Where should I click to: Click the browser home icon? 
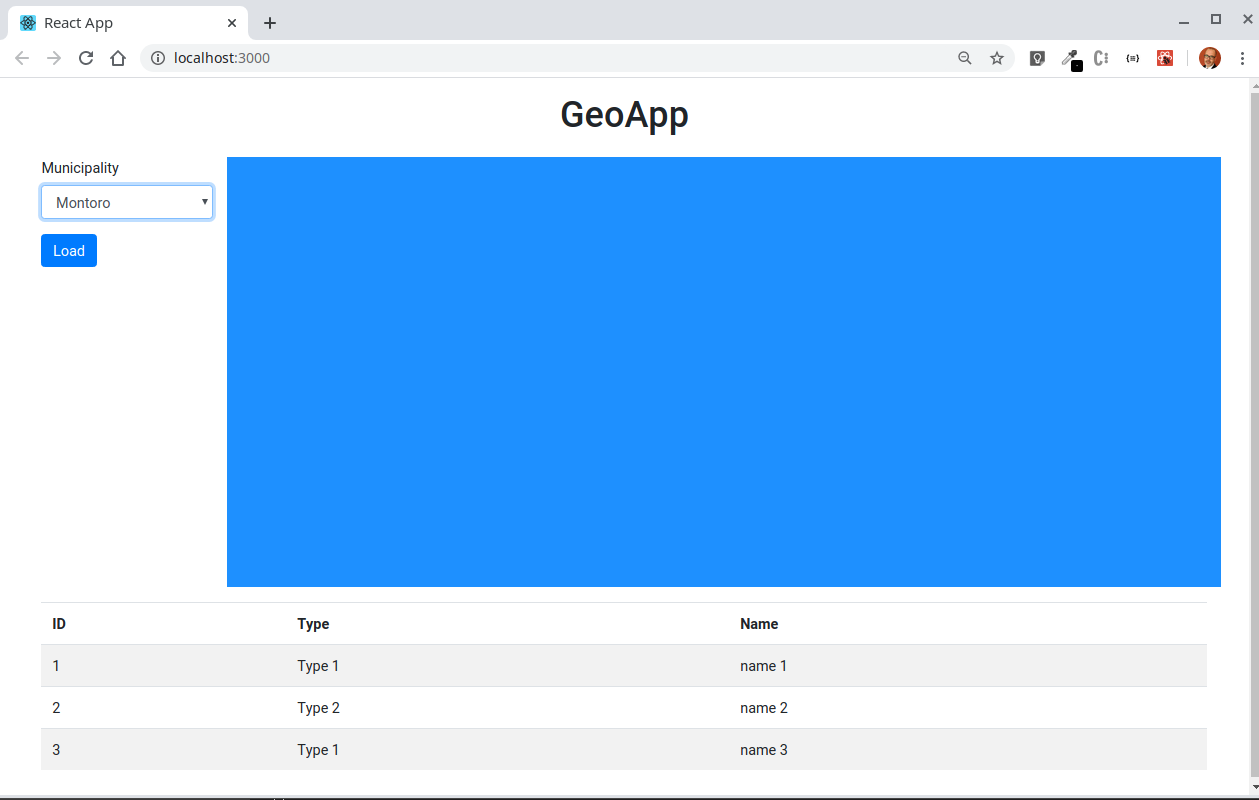pos(117,58)
